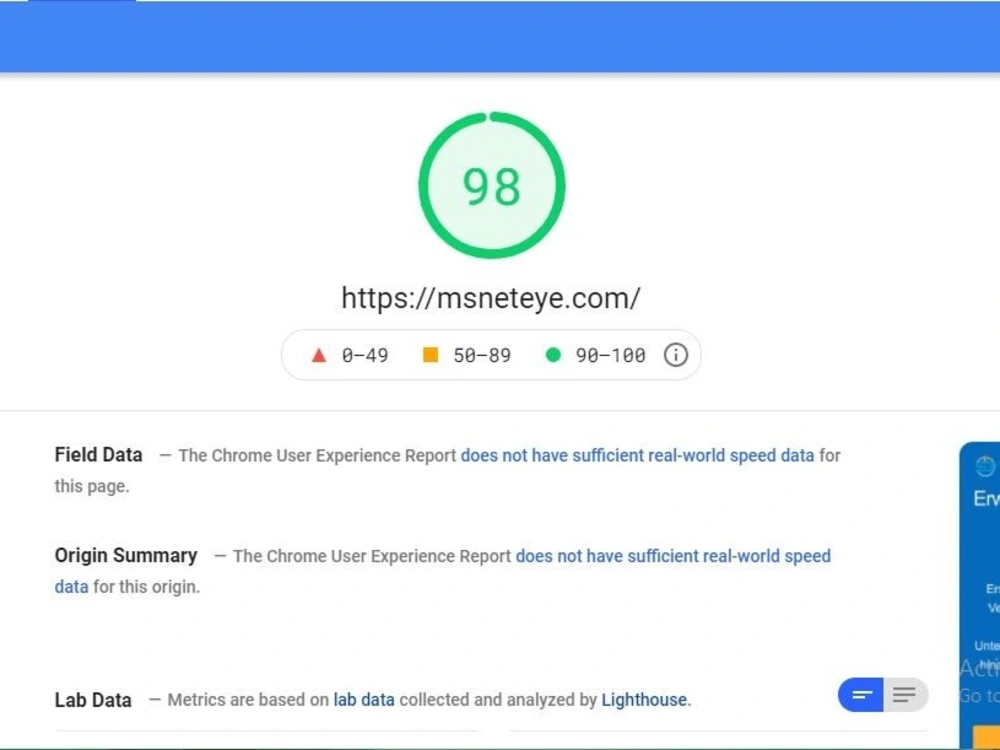Click the orange square 50–89 legend icon

(430, 355)
